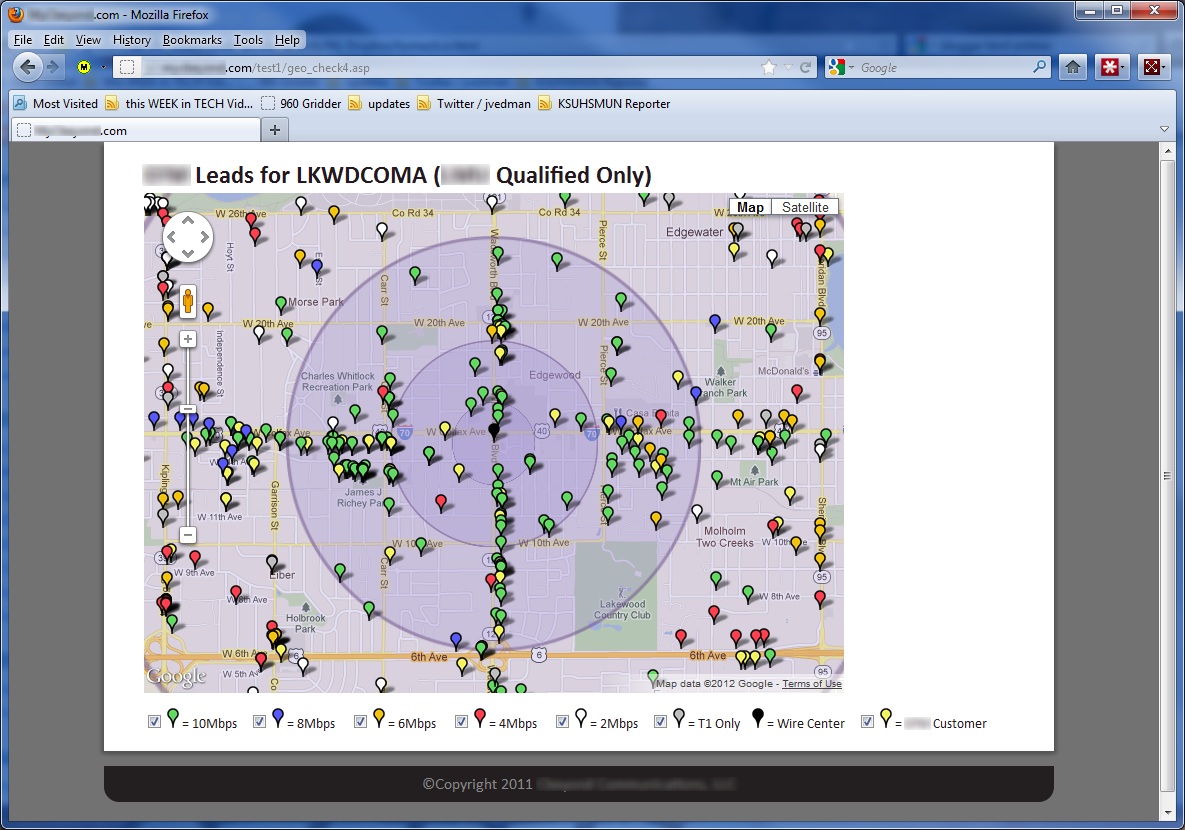Open the View menu
Image resolution: width=1185 pixels, height=830 pixels.
(88, 40)
